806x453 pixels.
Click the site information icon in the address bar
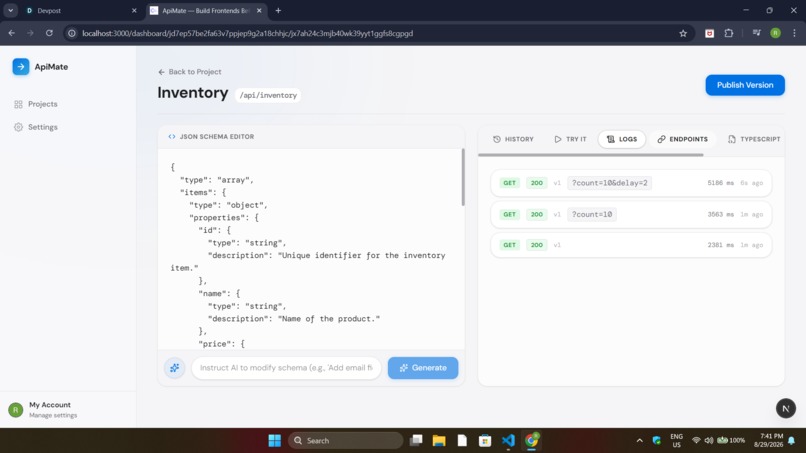[72, 33]
